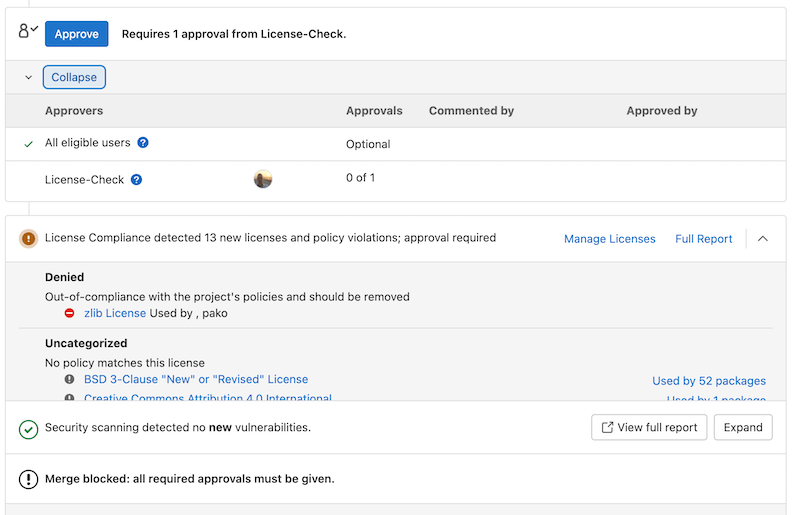Click the red denied icon by zlib License

coord(70,313)
